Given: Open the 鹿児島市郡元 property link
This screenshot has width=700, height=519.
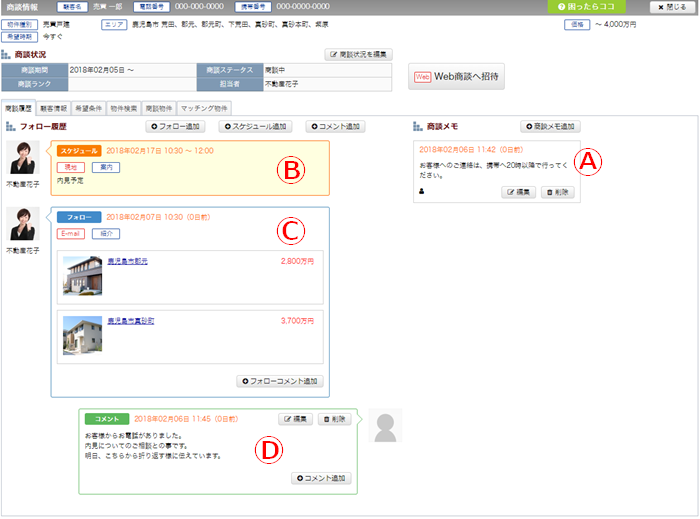Looking at the screenshot, I should pyautogui.click(x=127, y=261).
